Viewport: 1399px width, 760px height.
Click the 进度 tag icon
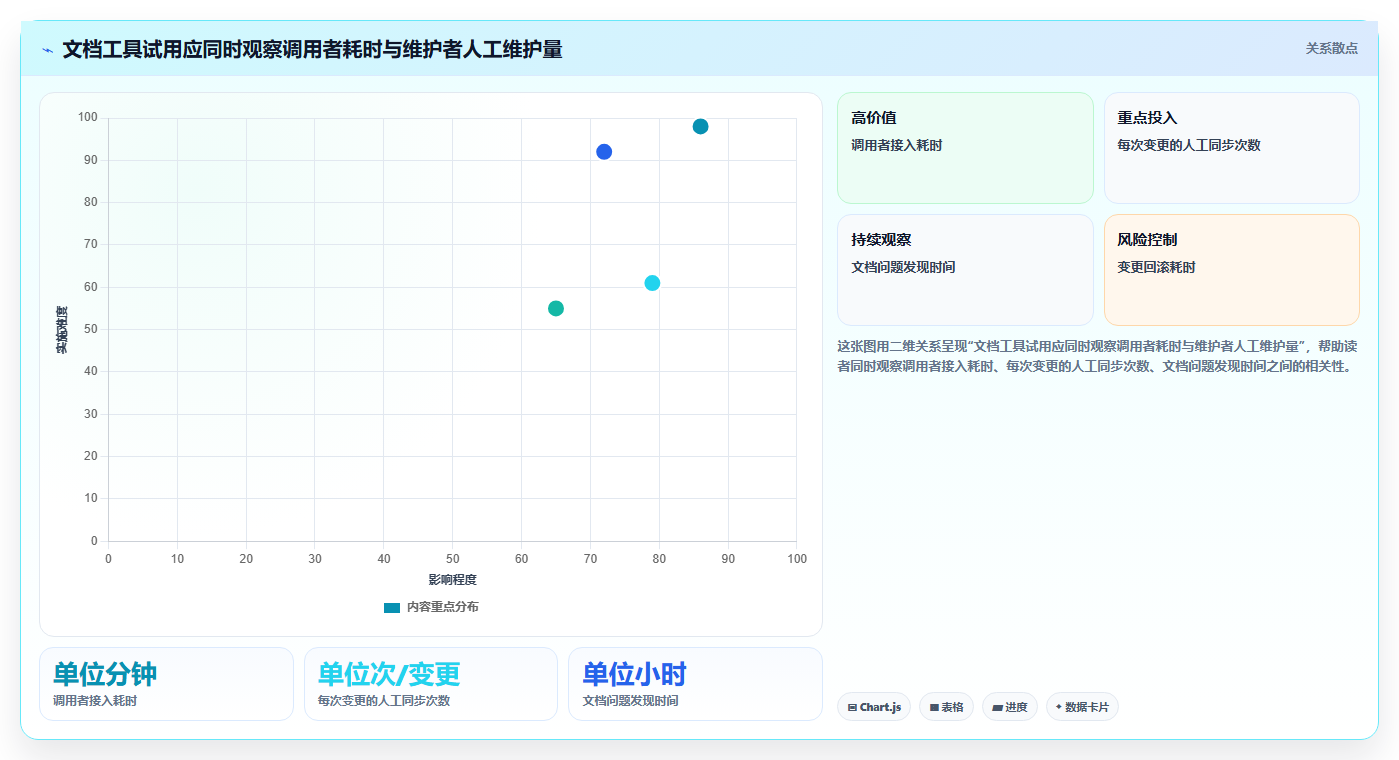[x=997, y=708]
